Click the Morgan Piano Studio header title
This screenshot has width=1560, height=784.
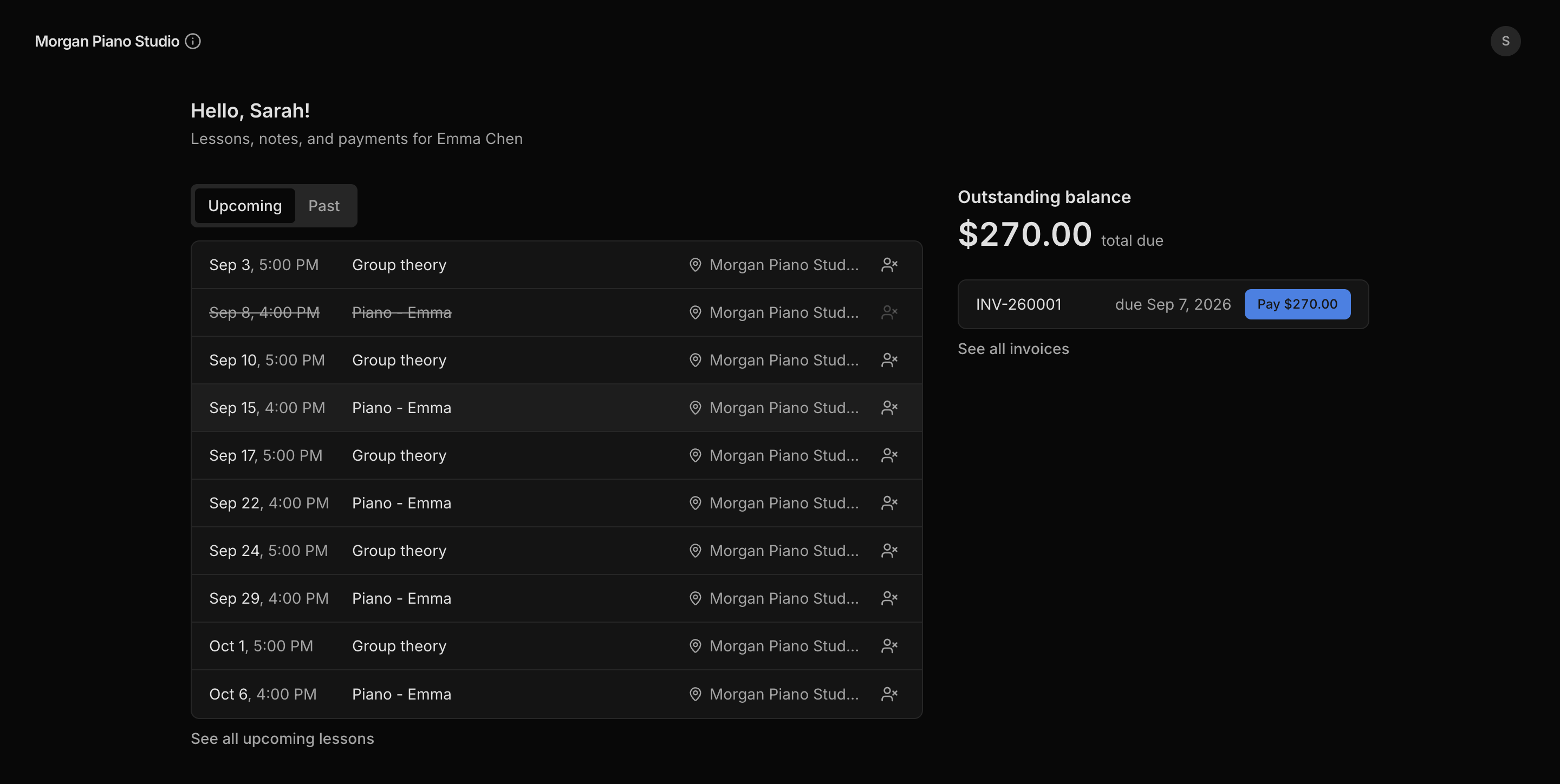click(107, 41)
